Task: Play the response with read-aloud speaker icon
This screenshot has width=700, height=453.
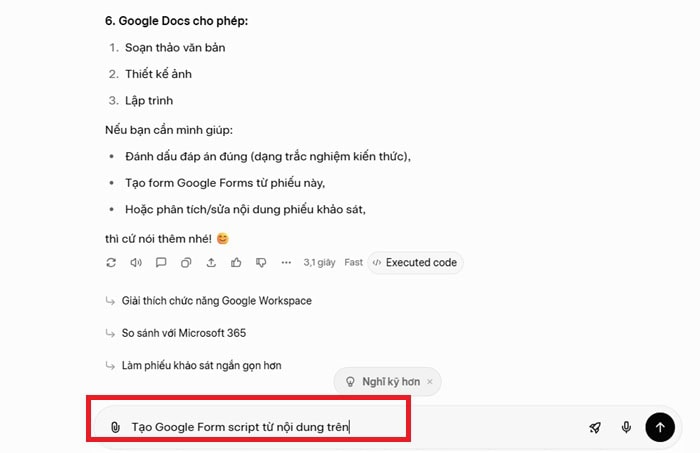Action: point(136,263)
